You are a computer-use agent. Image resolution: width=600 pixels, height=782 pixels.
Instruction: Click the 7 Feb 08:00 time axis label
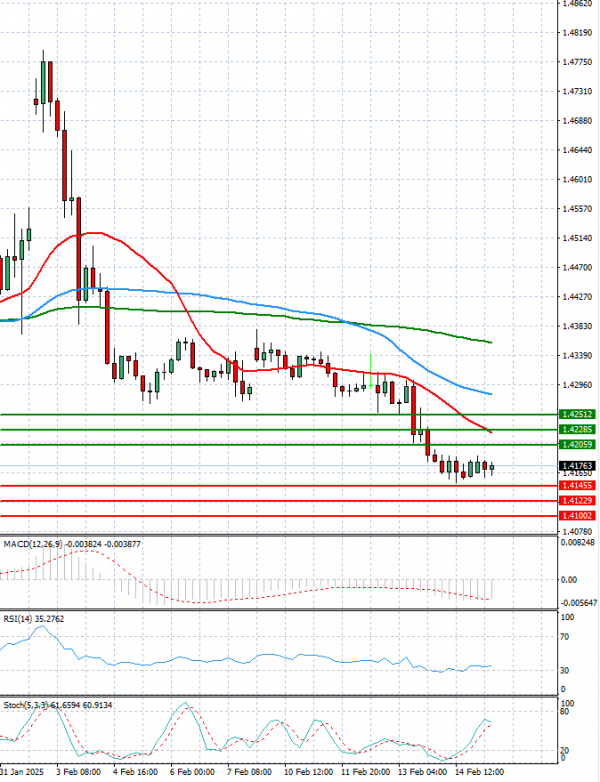tap(249, 772)
